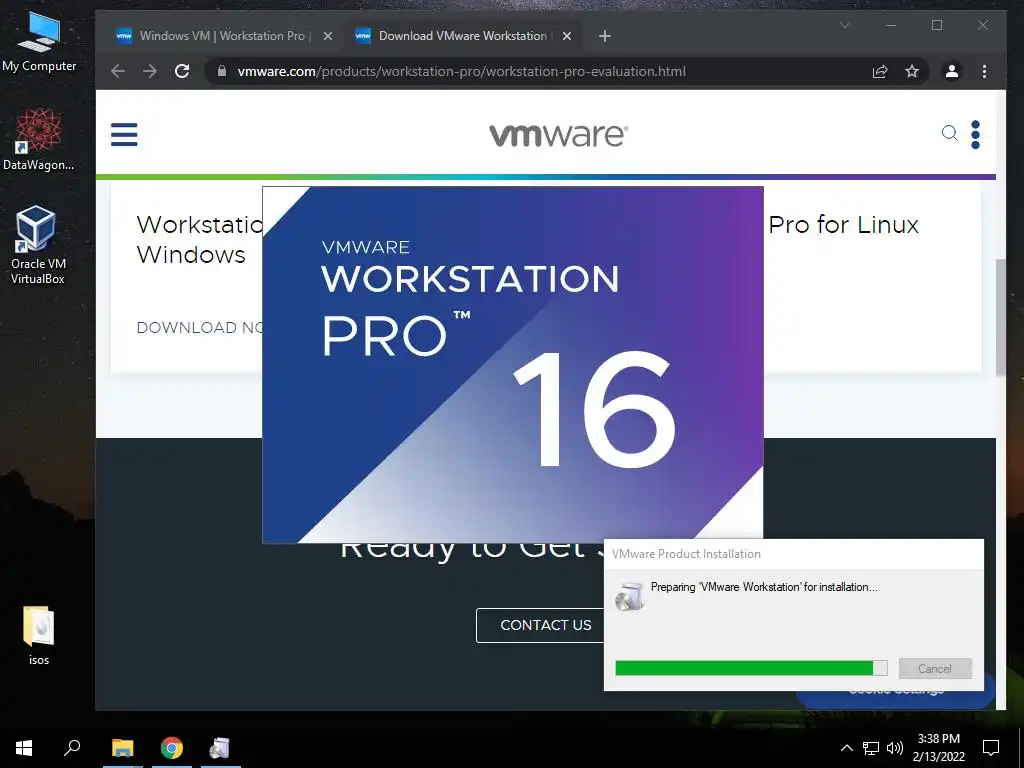Click the address bar URL
The width and height of the screenshot is (1024, 768).
pos(461,71)
